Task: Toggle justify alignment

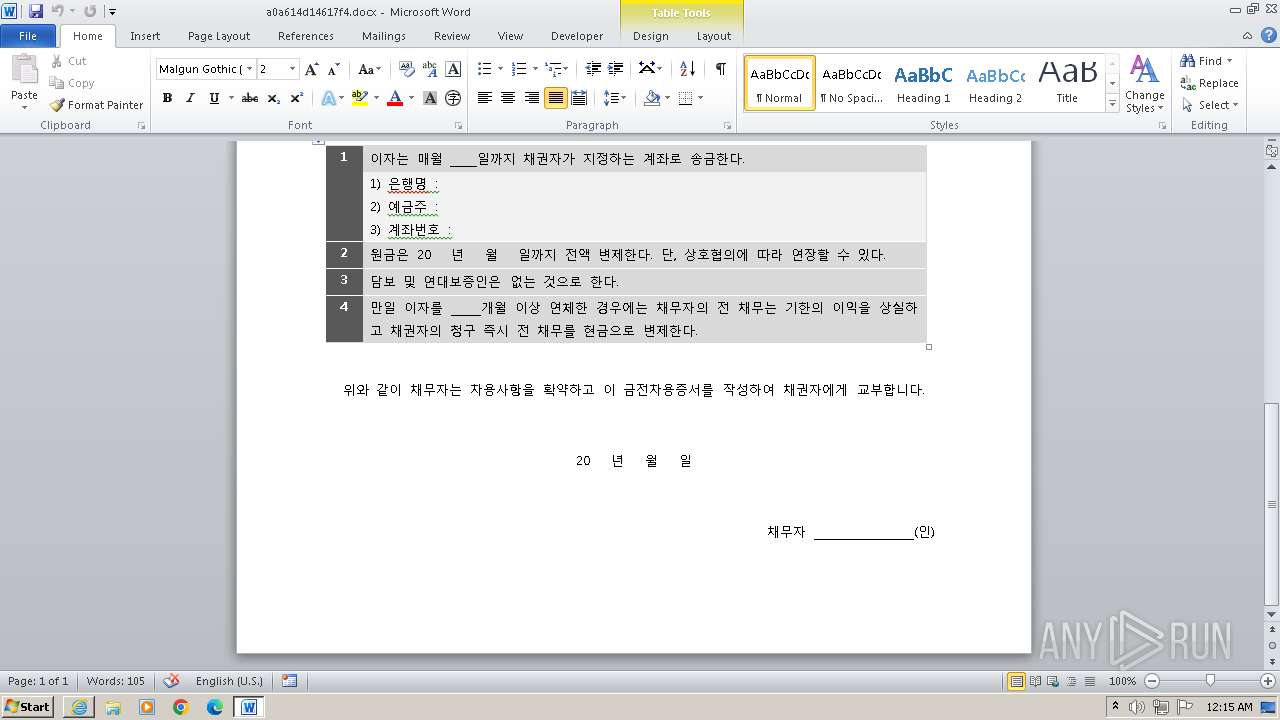Action: click(x=555, y=98)
